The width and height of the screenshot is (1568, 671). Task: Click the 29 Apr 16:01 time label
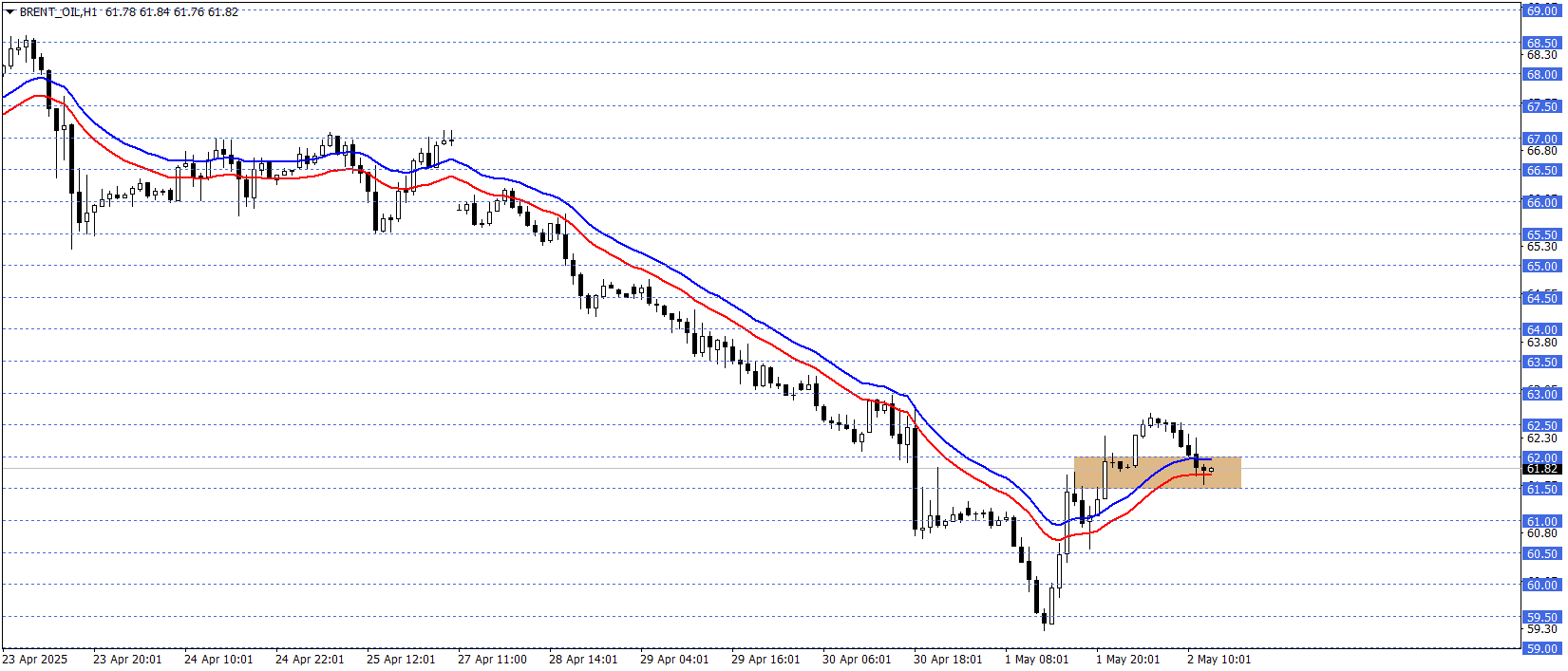[x=765, y=660]
